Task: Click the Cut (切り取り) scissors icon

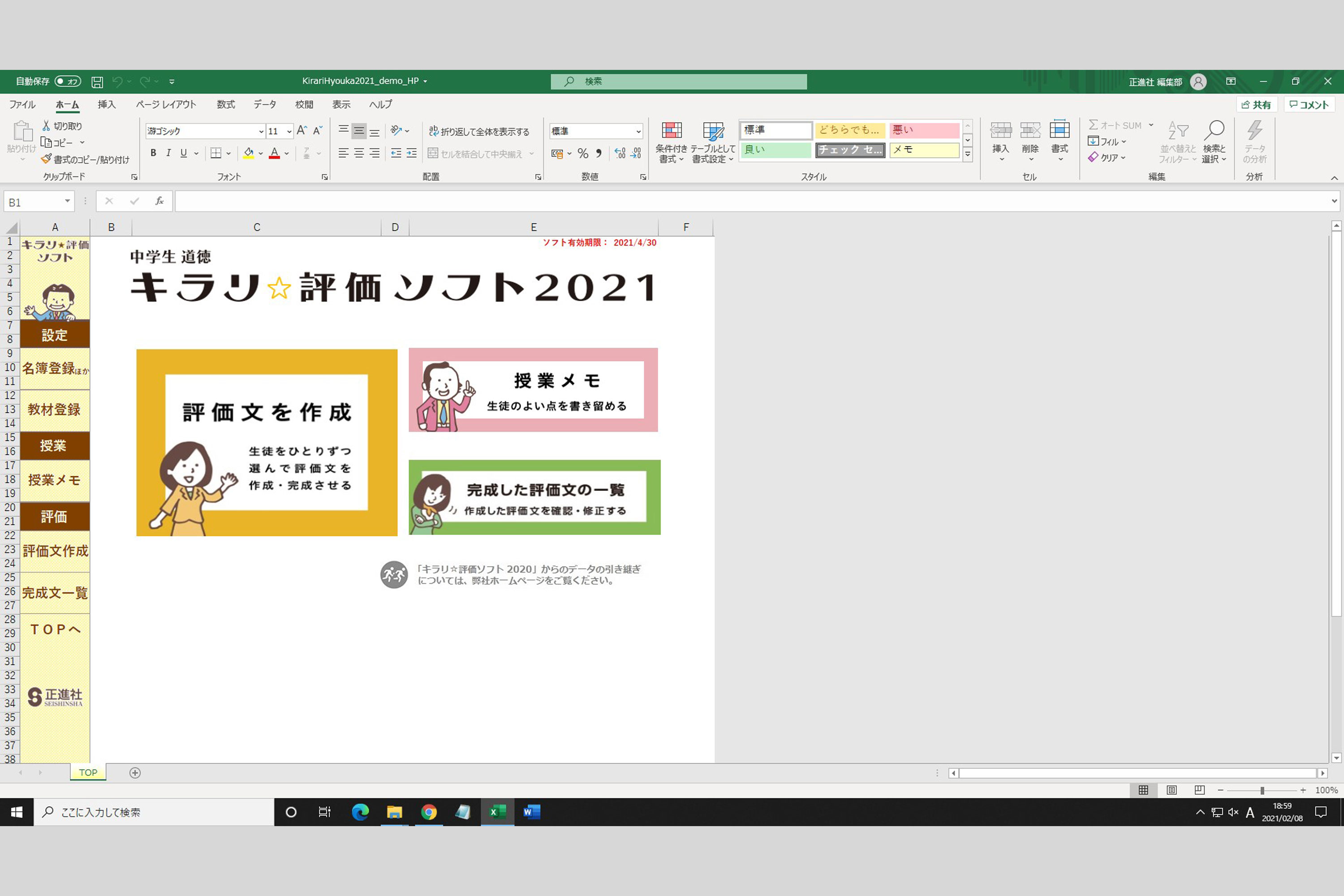Action: click(x=46, y=126)
